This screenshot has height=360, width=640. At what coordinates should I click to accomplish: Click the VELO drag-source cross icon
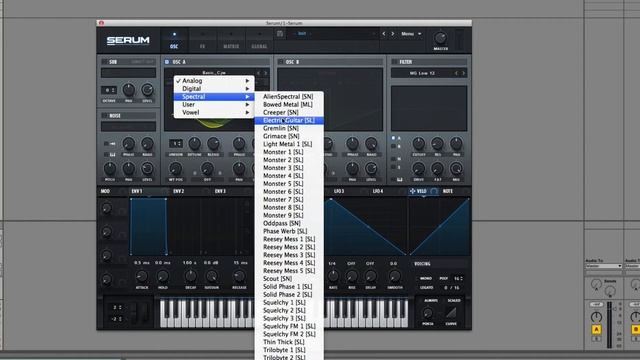412,191
